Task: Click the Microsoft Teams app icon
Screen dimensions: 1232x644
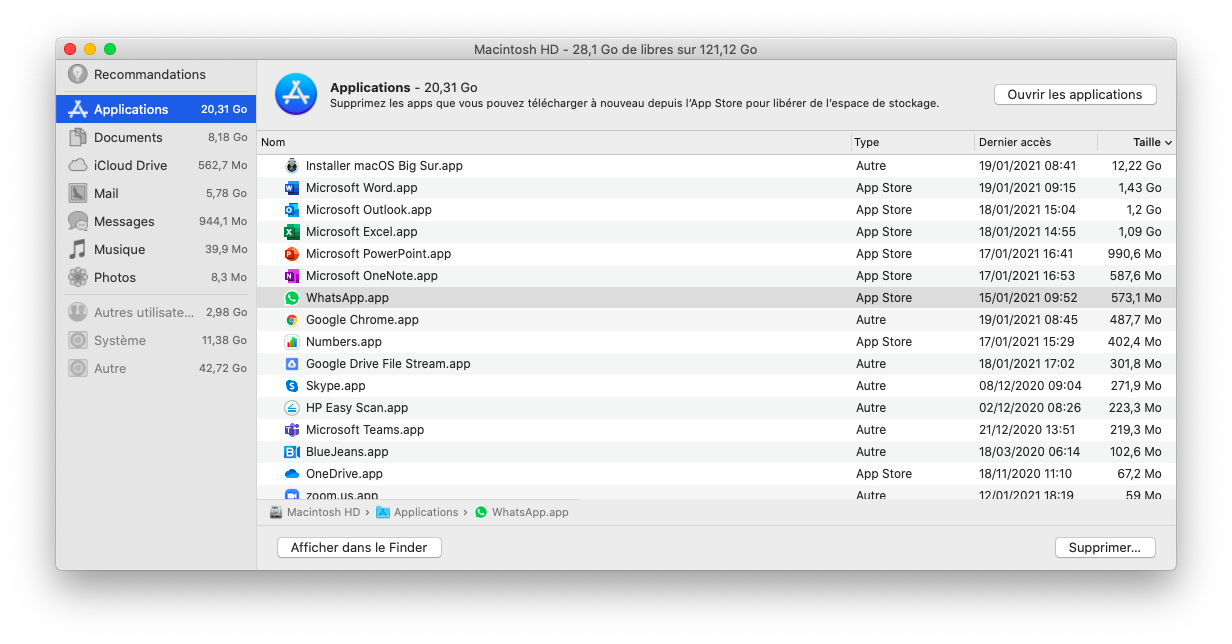Action: (x=292, y=430)
